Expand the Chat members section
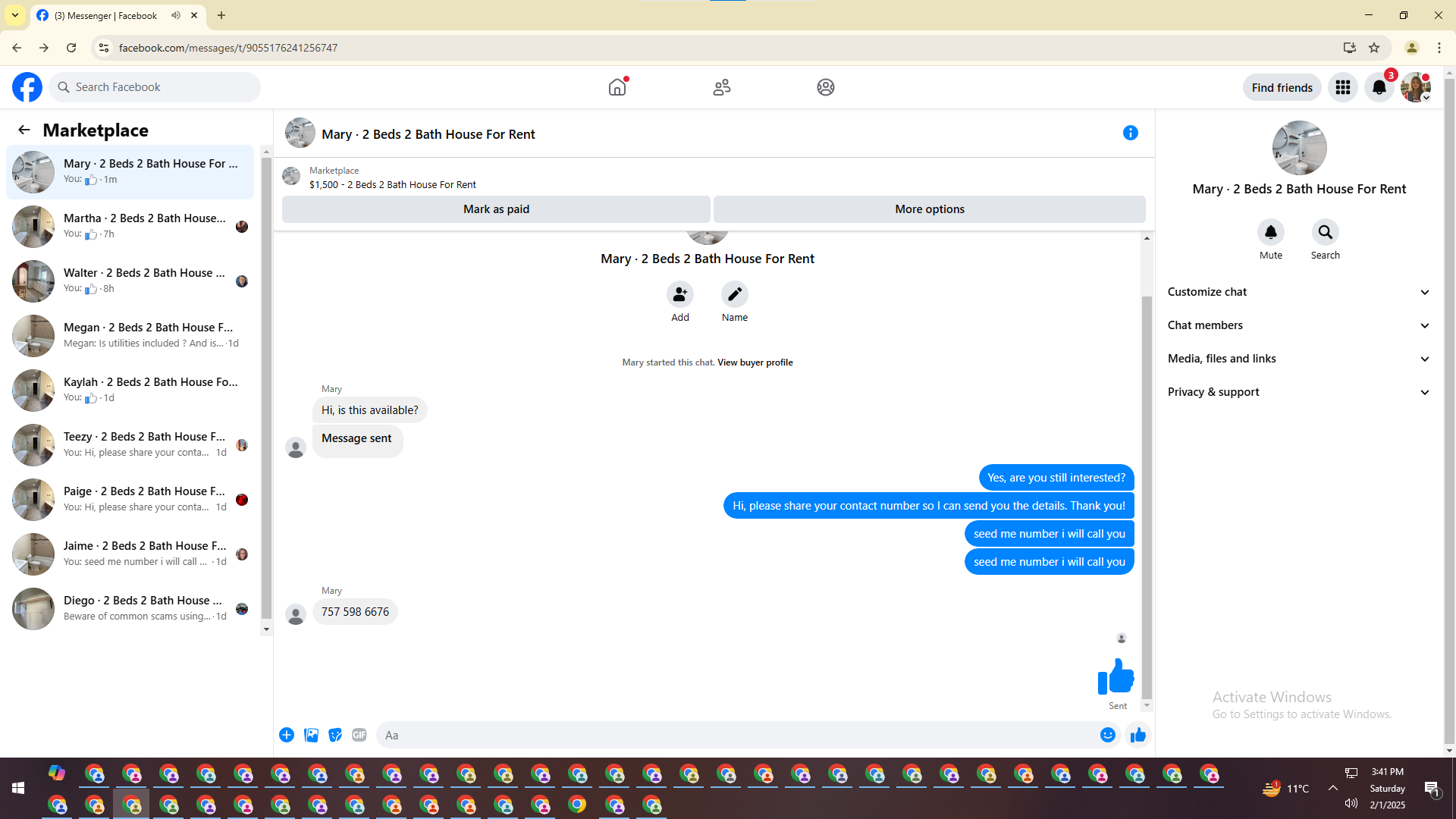This screenshot has height=819, width=1456. click(x=1298, y=325)
